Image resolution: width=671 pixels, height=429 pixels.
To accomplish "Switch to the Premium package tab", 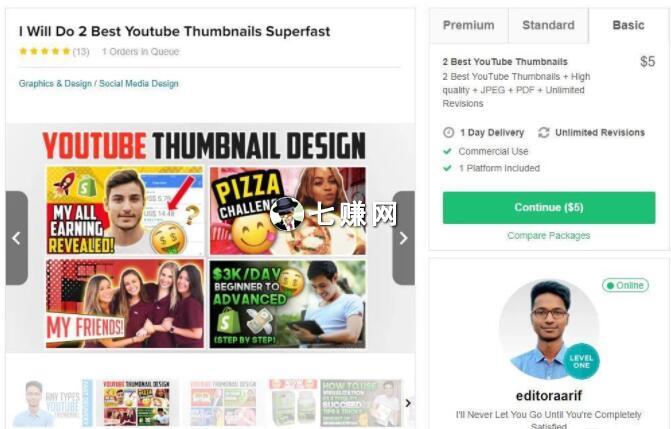I will pyautogui.click(x=469, y=25).
